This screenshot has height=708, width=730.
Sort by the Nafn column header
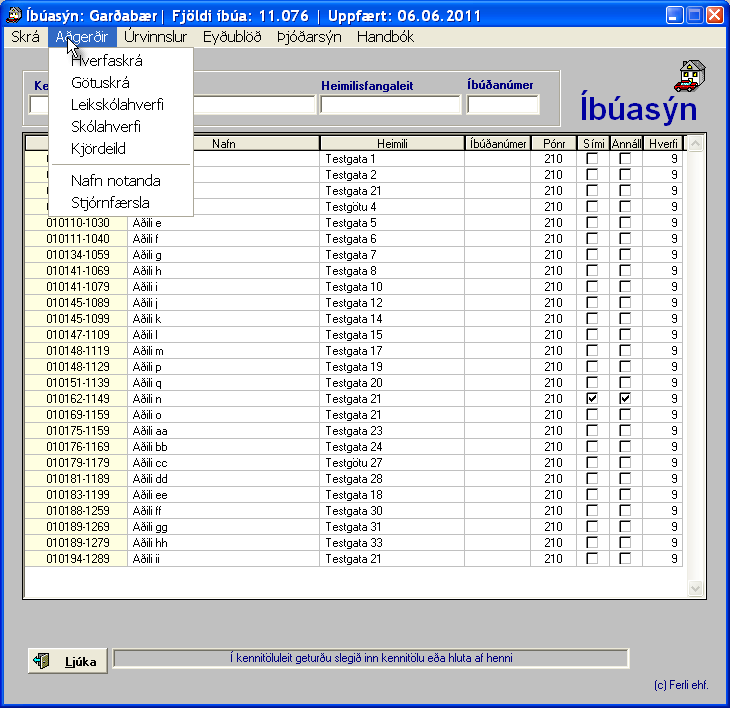pos(223,143)
